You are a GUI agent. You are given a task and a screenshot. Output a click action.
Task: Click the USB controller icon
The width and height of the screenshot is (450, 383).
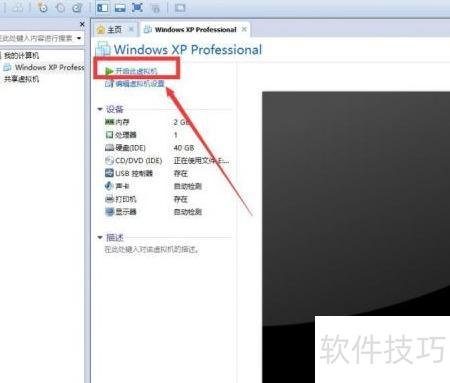[109, 173]
